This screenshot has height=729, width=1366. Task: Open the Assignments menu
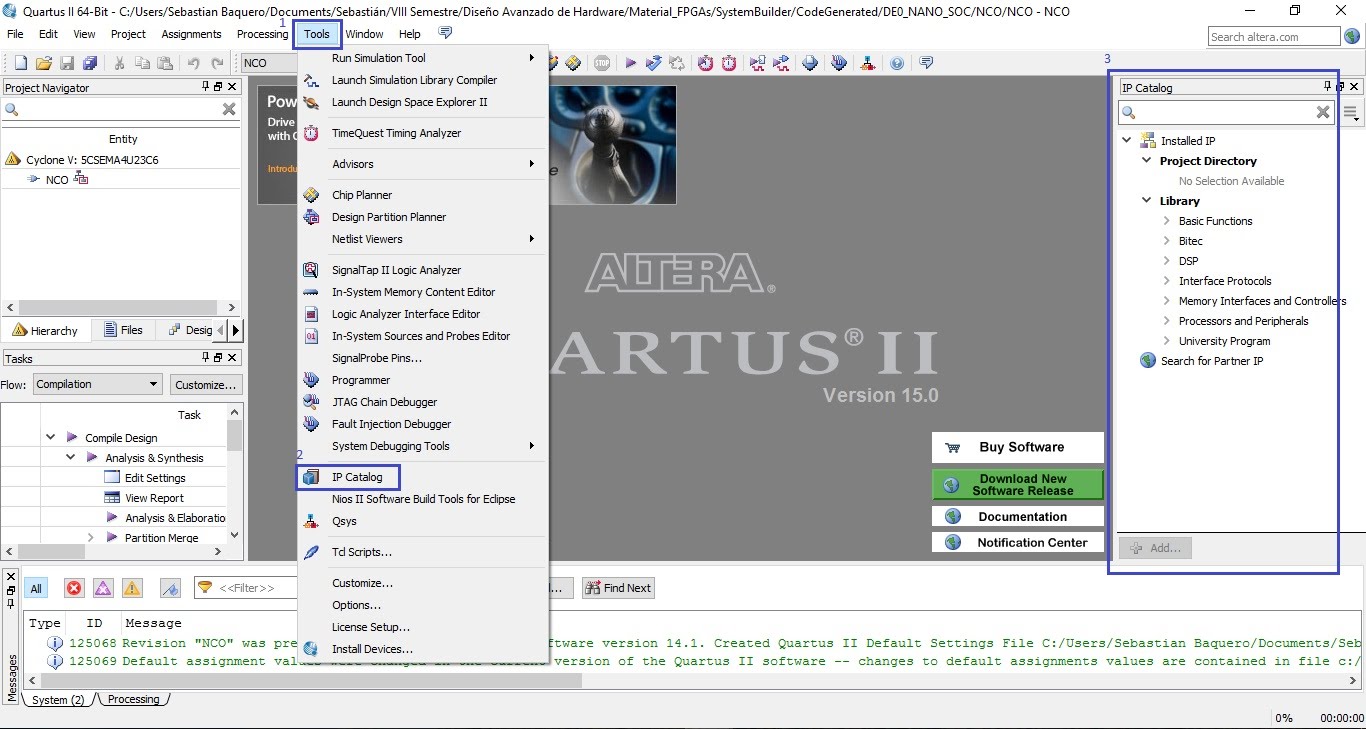click(191, 34)
